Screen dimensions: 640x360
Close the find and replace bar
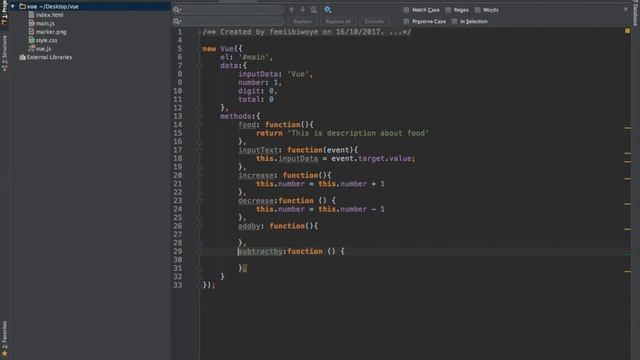tap(626, 9)
